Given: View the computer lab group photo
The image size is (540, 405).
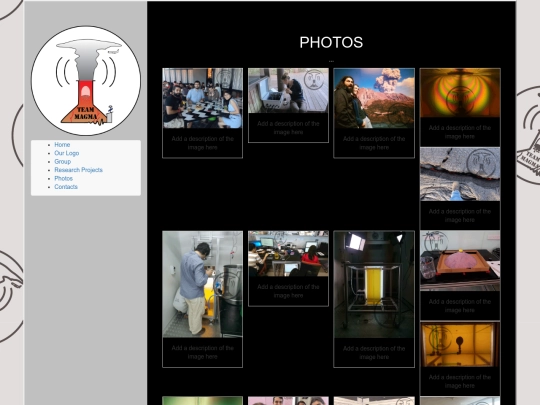Looking at the screenshot, I should 288,254.
